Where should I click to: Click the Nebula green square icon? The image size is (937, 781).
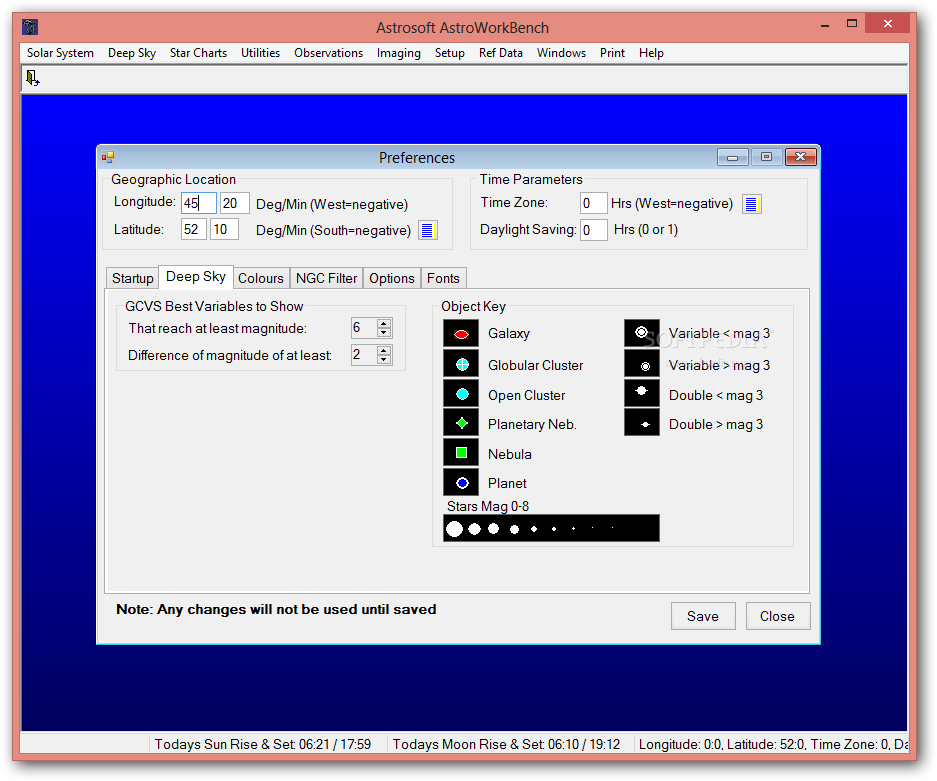(461, 453)
